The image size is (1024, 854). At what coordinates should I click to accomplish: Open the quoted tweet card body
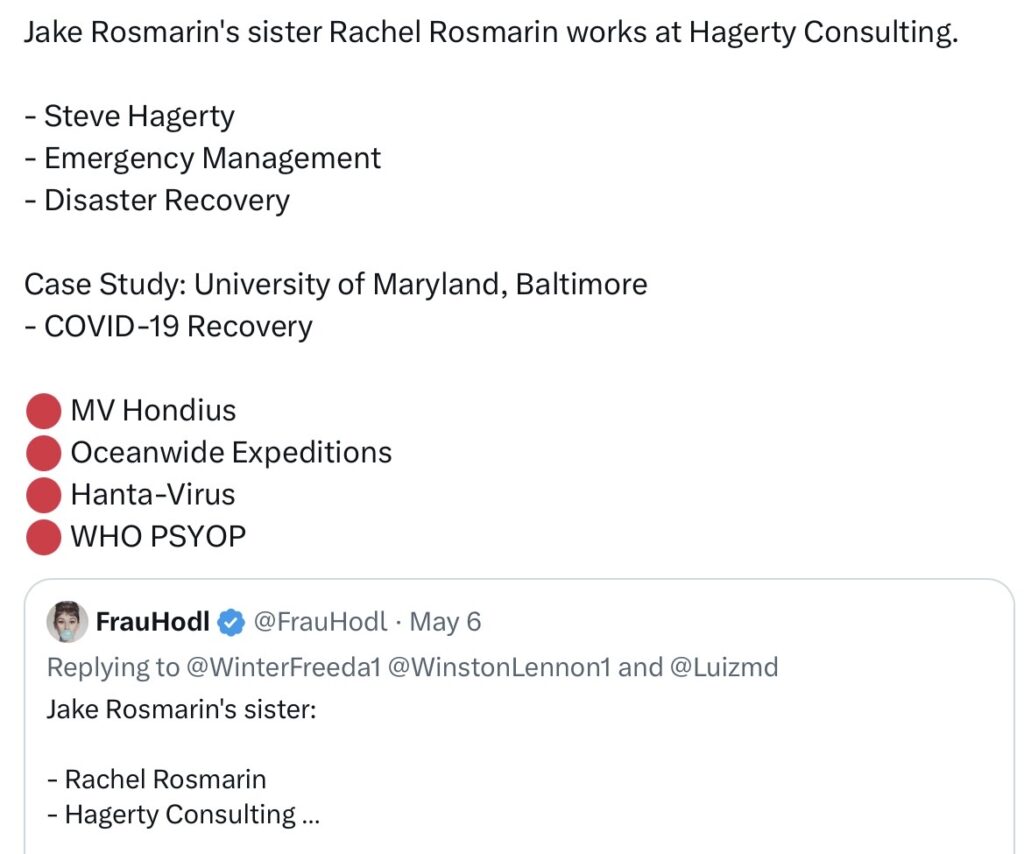[x=519, y=716]
